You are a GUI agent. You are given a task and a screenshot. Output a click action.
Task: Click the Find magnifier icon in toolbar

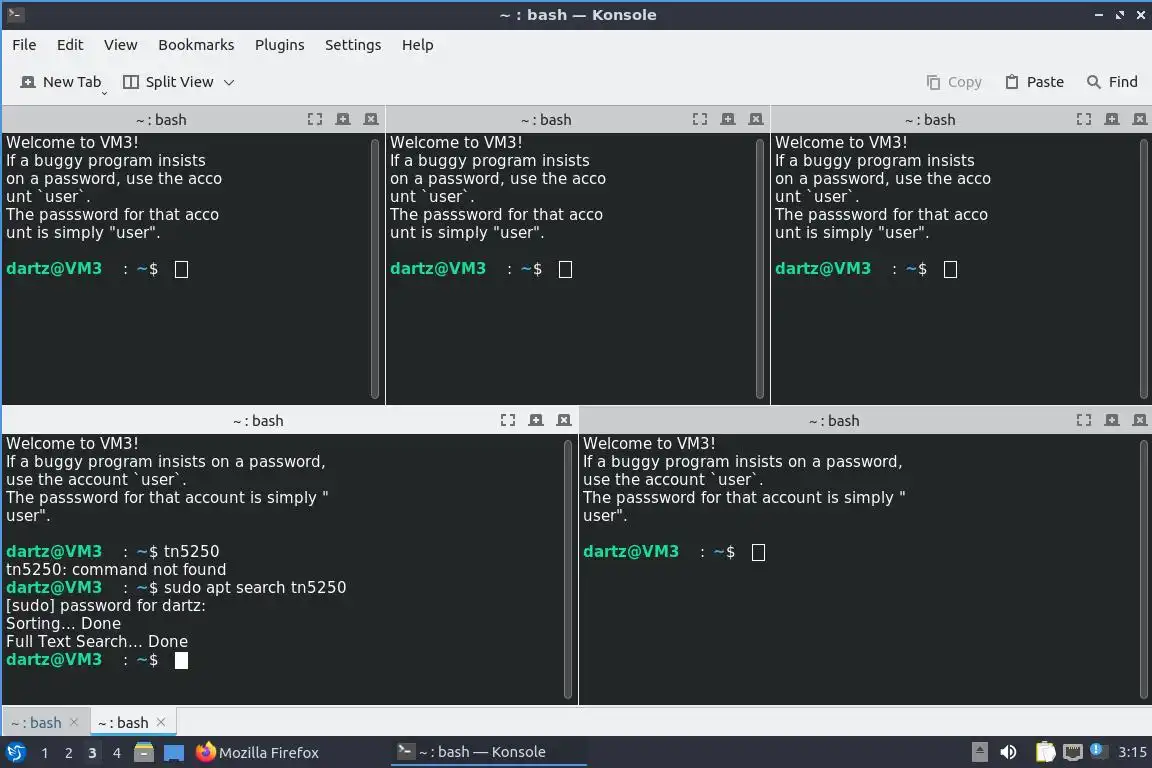[x=1093, y=82]
